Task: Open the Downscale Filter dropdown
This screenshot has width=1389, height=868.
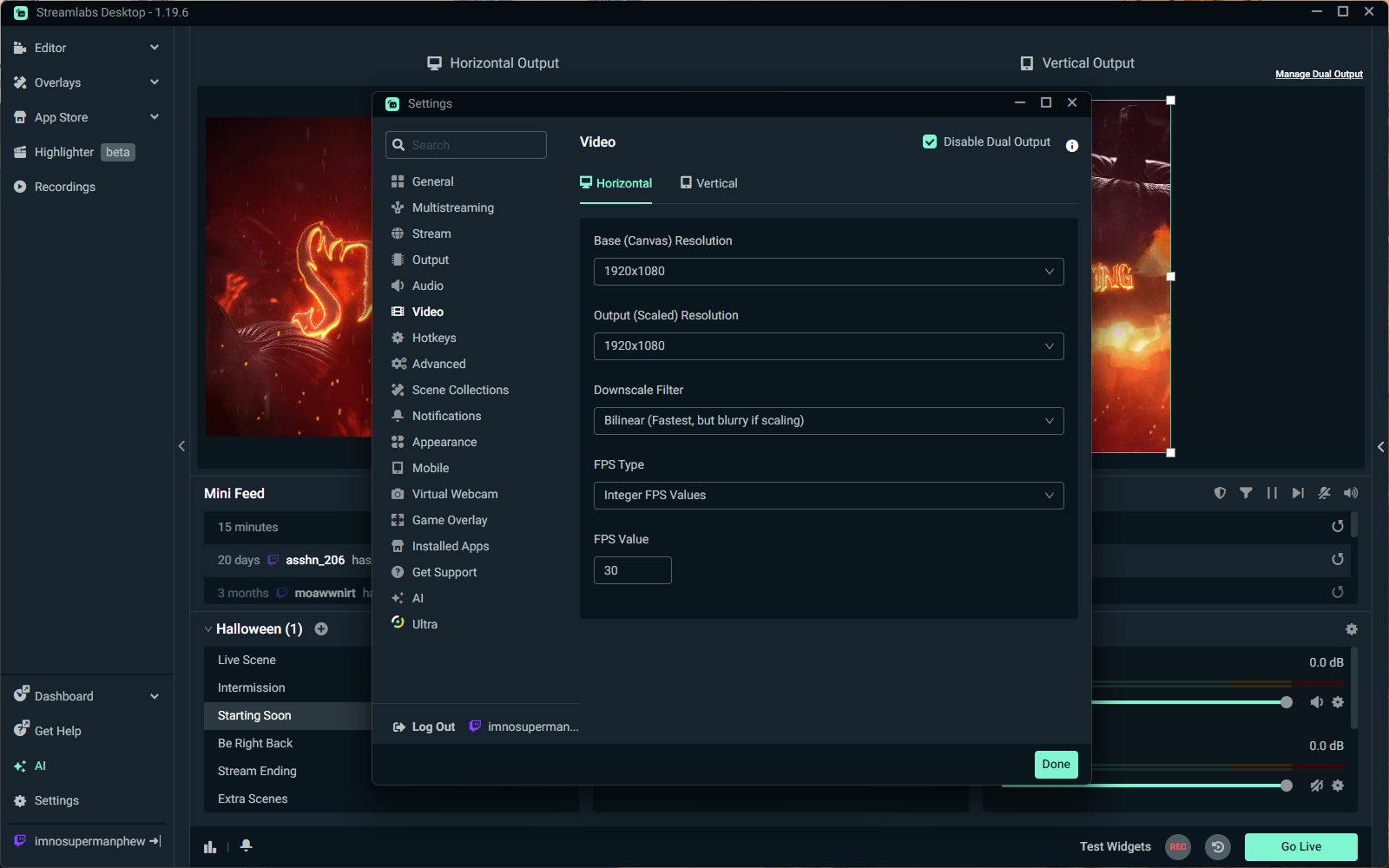Action: pos(828,421)
